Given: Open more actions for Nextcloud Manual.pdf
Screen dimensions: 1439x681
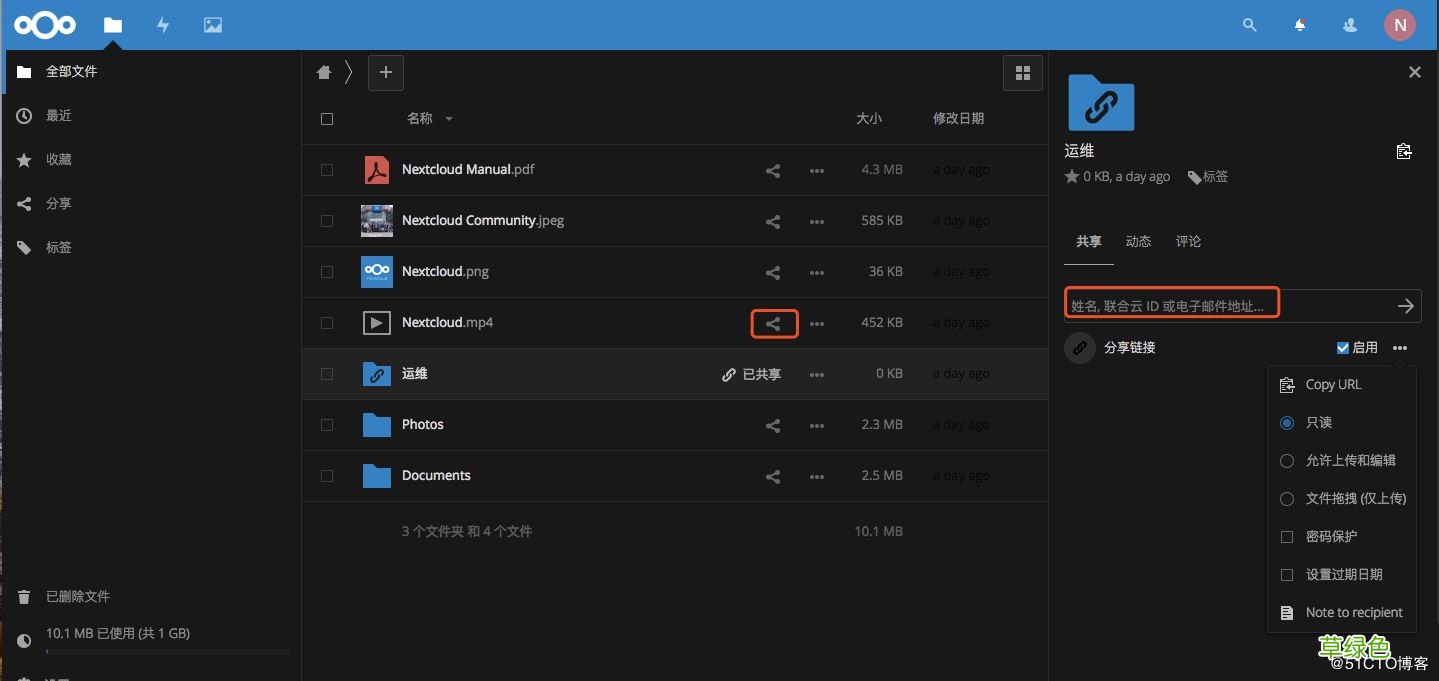Looking at the screenshot, I should (817, 170).
